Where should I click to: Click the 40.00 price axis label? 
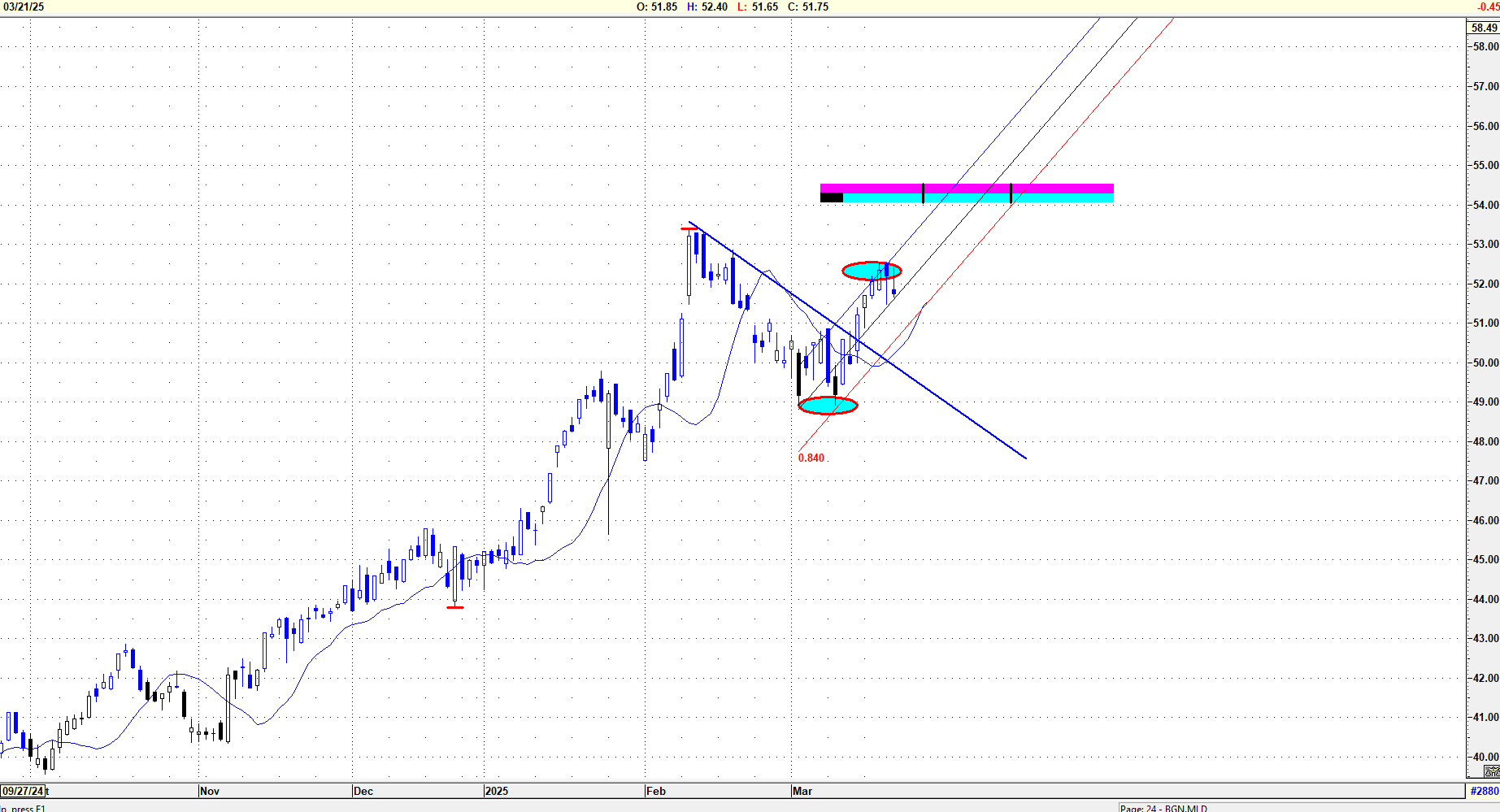point(1485,757)
